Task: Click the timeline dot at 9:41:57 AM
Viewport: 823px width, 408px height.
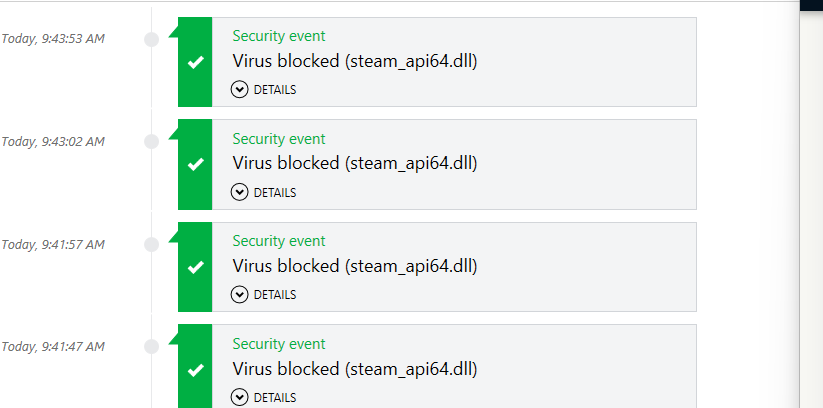Action: coord(151,244)
